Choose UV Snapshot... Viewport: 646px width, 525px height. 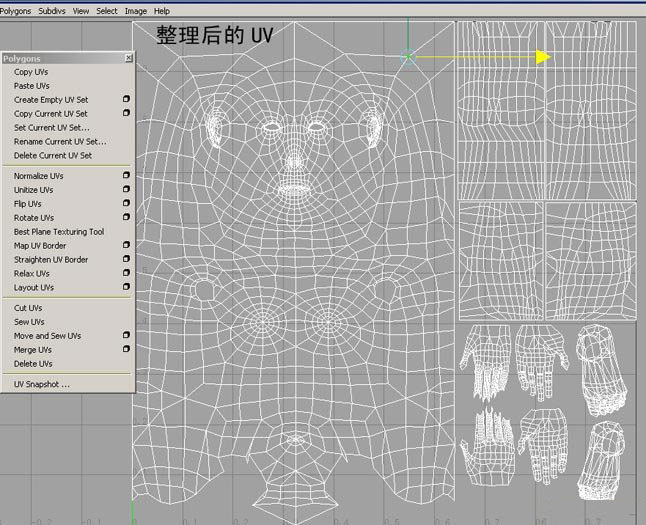pos(42,385)
